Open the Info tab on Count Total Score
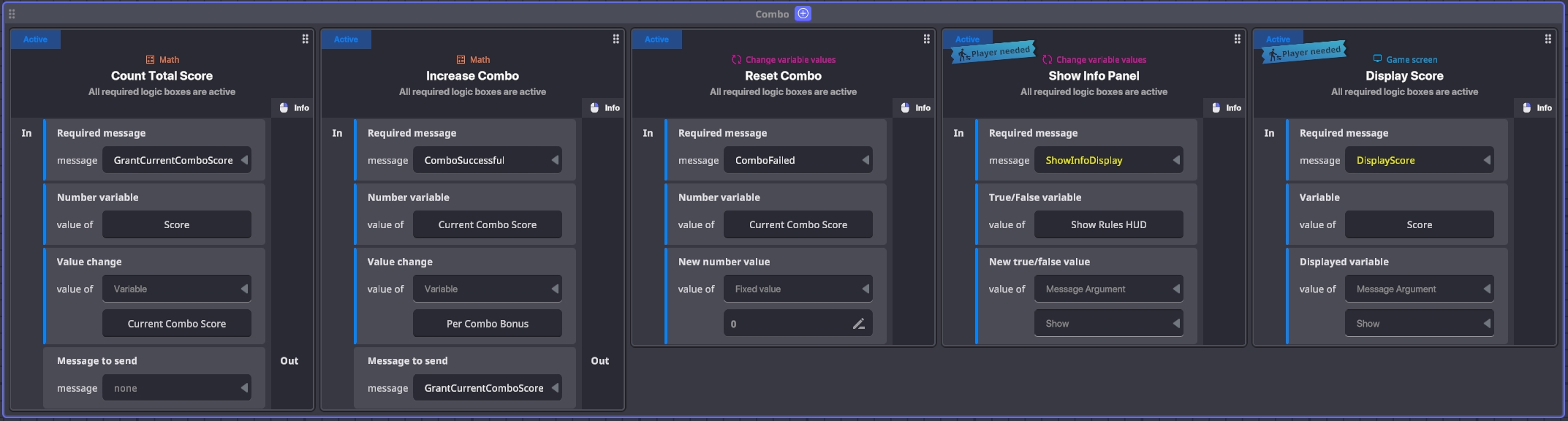The image size is (1568, 421). click(295, 108)
